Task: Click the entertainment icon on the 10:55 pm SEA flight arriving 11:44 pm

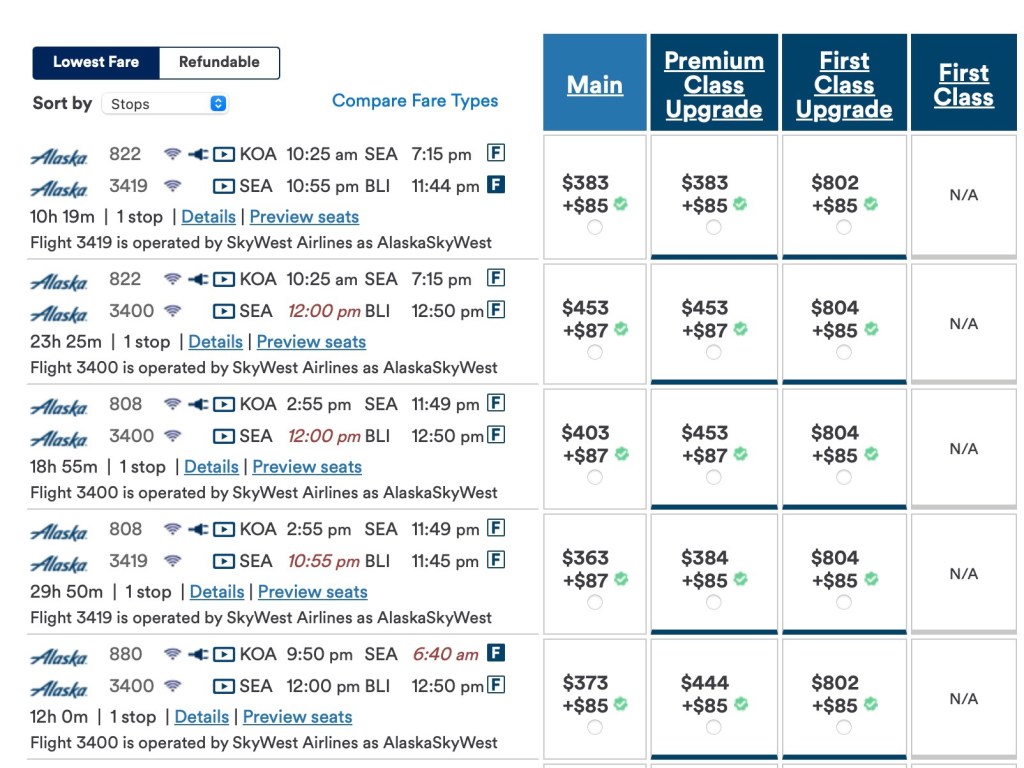Action: (x=224, y=186)
